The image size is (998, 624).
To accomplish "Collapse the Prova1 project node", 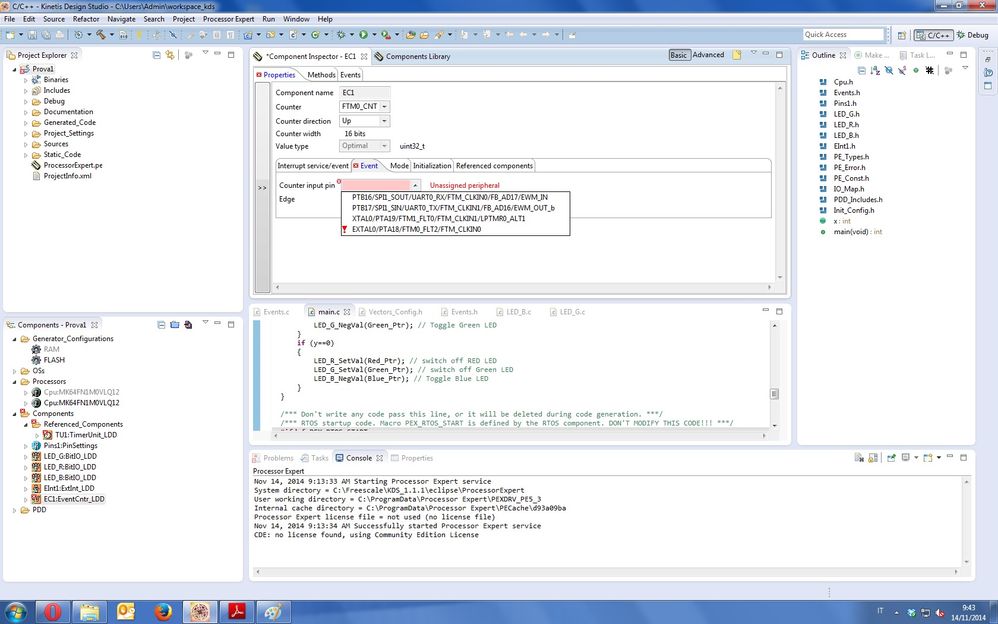I will [15, 69].
